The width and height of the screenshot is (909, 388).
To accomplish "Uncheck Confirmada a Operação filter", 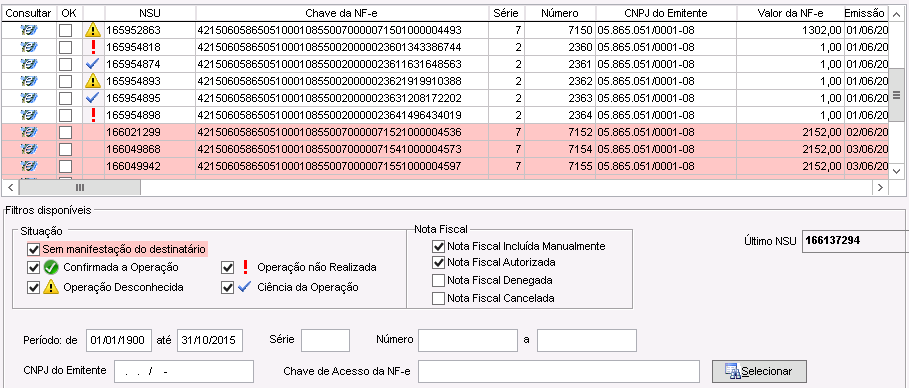I will click(33, 267).
